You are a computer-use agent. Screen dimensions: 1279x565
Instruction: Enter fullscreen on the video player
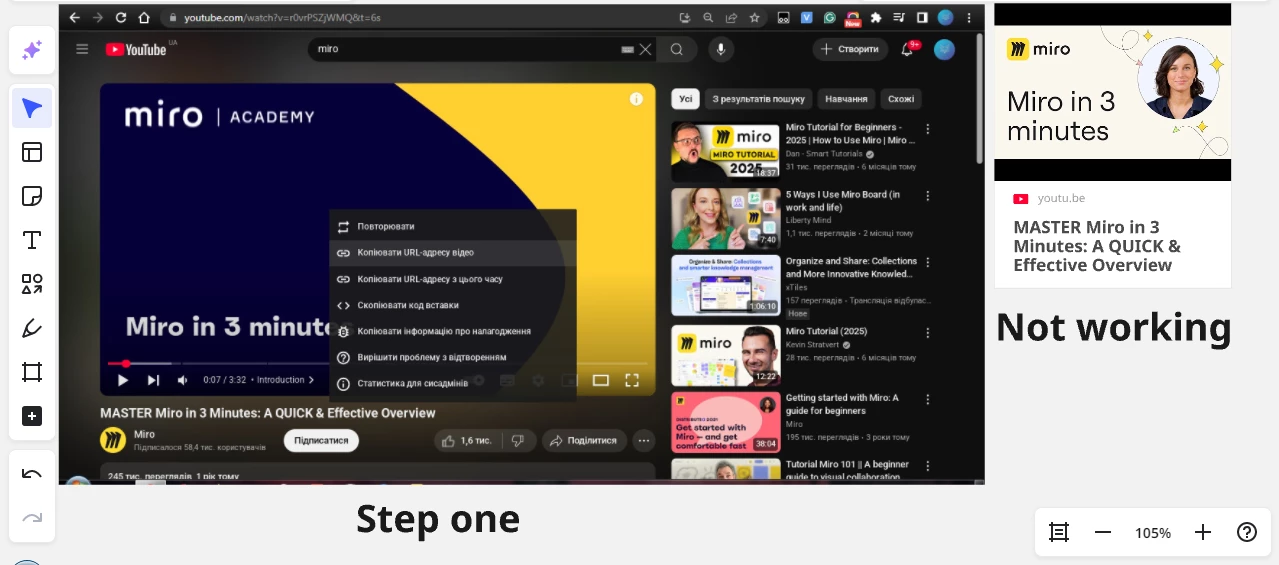(x=632, y=380)
